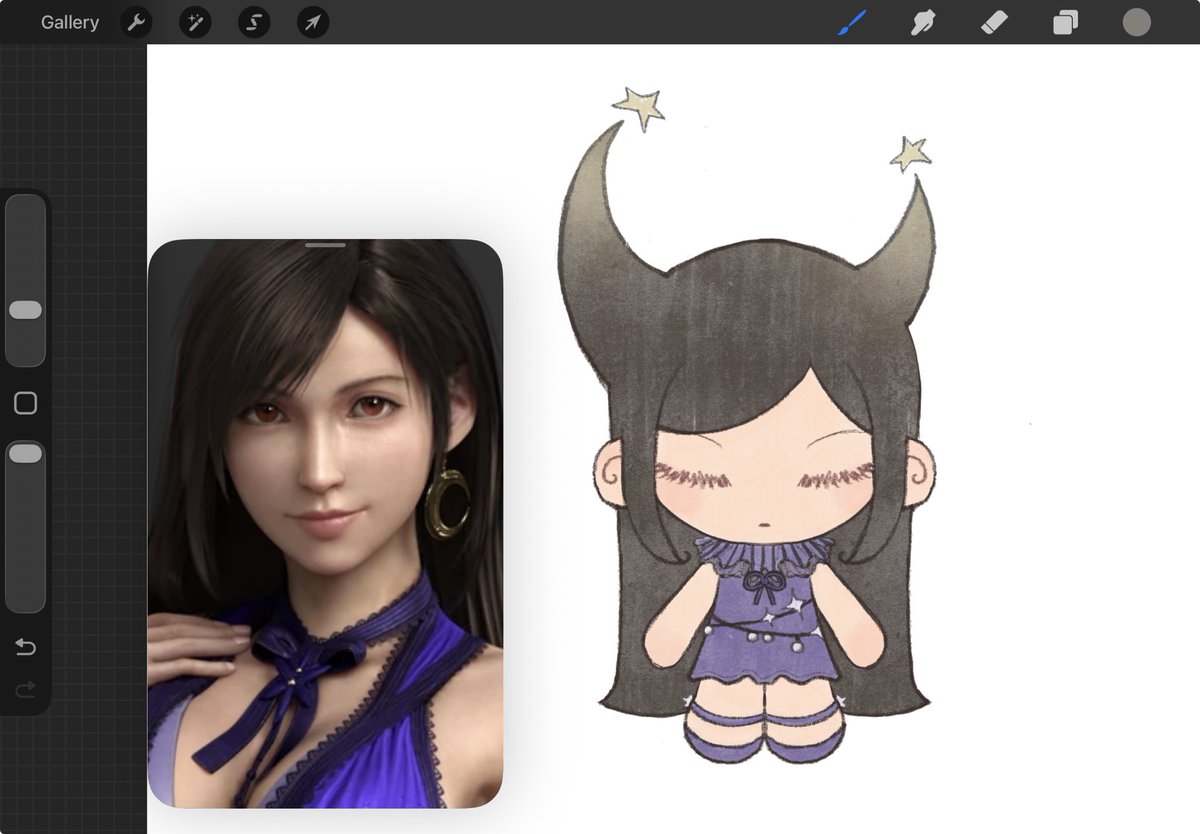Open the Adjustments magic wand menu
Screen dimensions: 1200x834
195,22
